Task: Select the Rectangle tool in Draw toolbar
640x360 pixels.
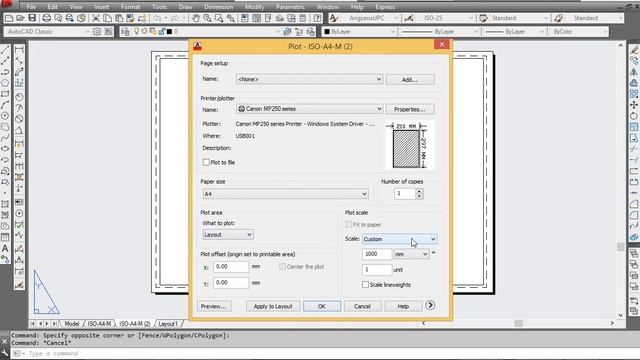Action: coord(5,94)
